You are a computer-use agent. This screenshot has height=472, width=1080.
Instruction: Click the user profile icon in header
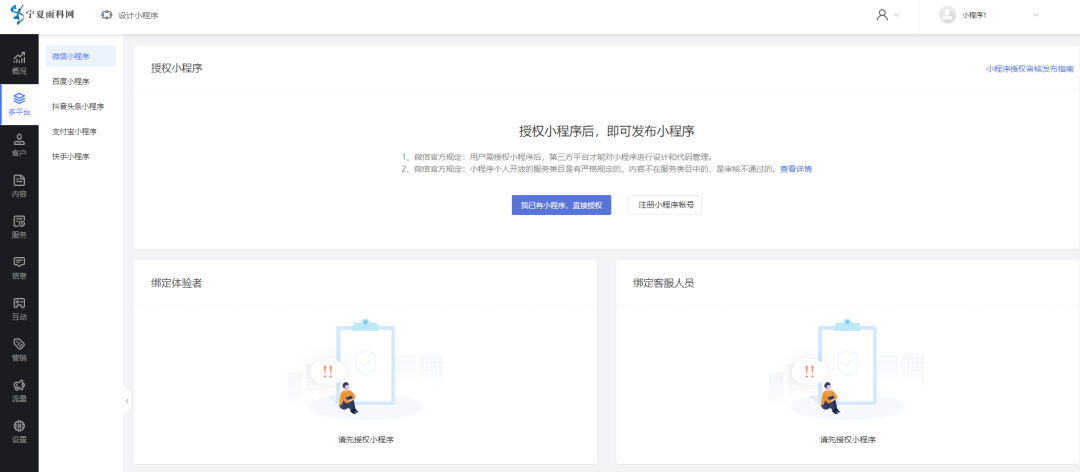882,14
